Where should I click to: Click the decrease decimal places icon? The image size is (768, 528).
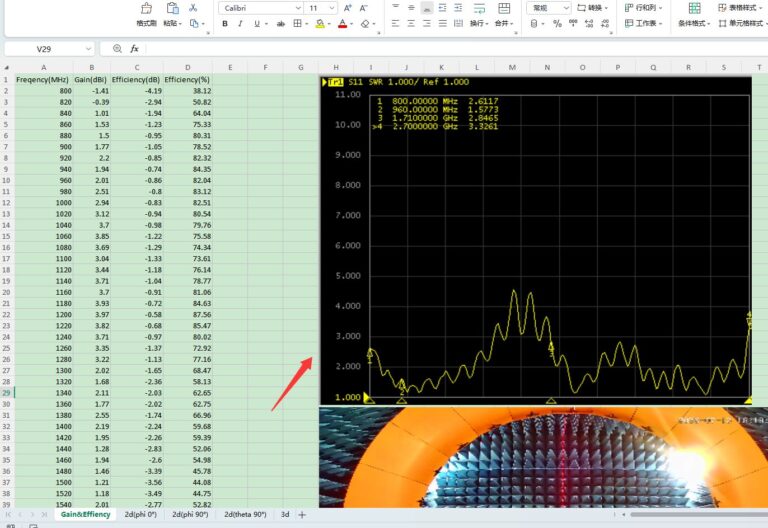tap(605, 23)
